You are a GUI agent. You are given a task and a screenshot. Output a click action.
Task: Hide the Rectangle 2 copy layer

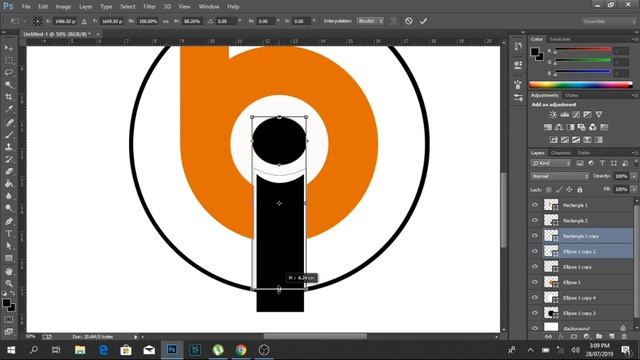(535, 236)
